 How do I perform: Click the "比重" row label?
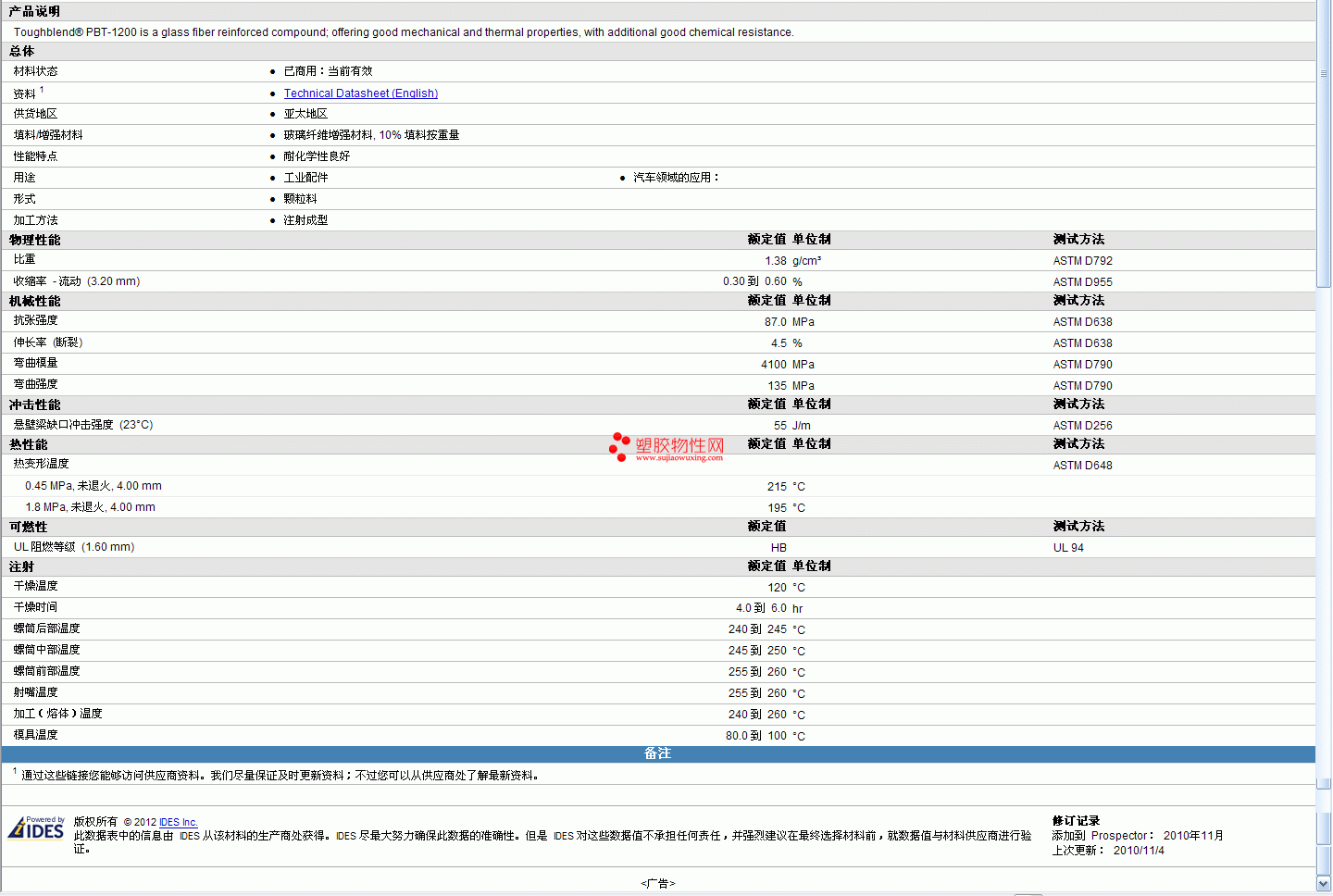click(25, 260)
